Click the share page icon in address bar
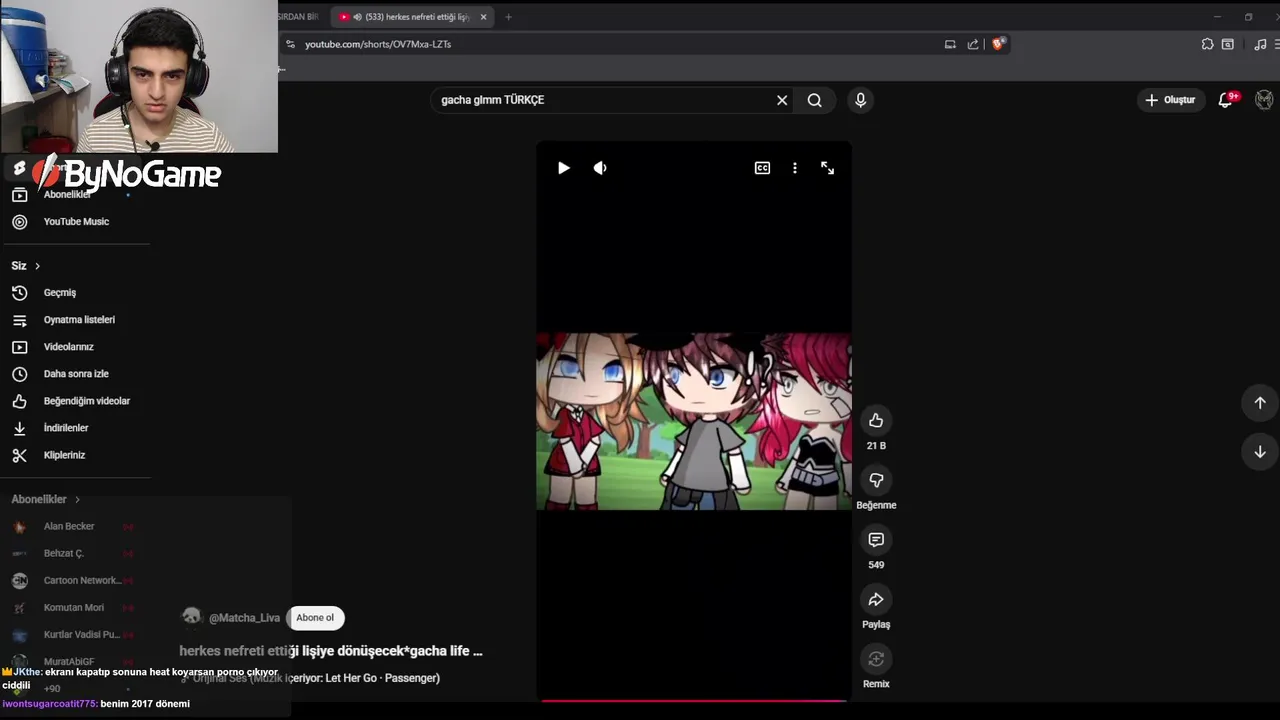1280x720 pixels. click(x=973, y=44)
